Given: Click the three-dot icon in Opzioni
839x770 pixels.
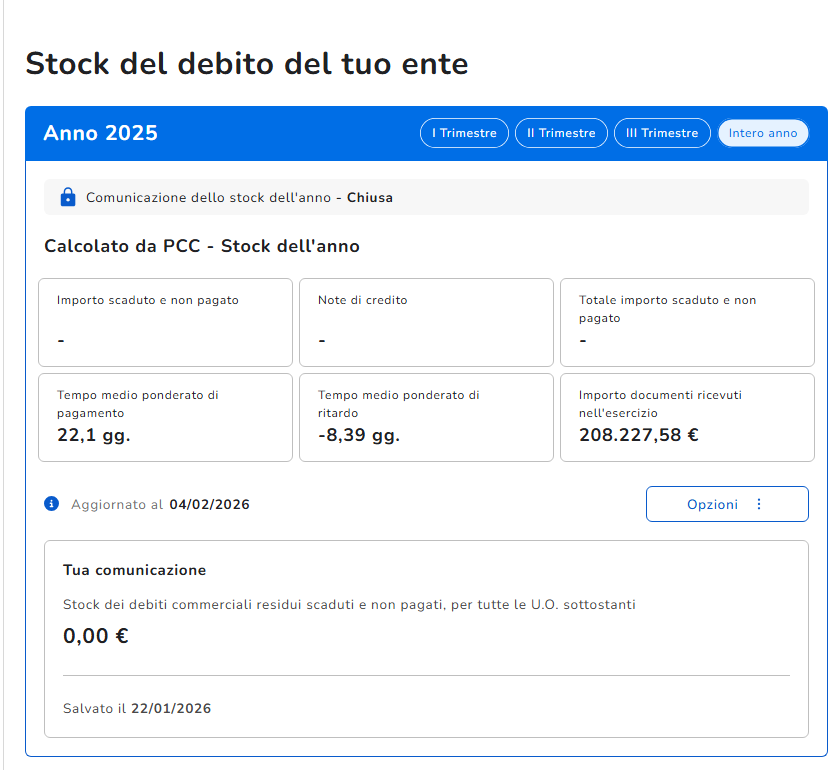Looking at the screenshot, I should tap(759, 504).
